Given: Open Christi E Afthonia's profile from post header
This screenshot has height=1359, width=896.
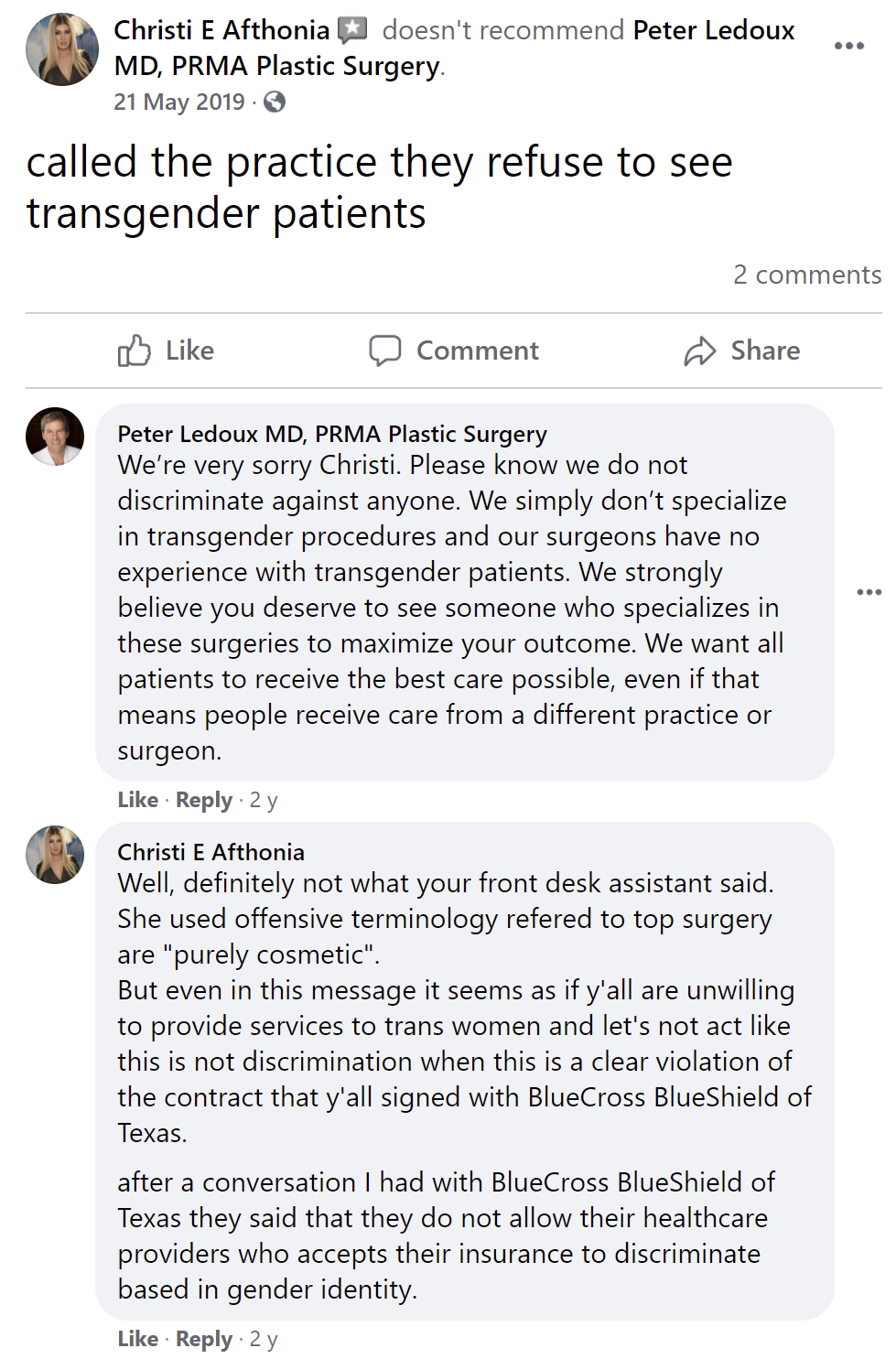Looking at the screenshot, I should (221, 30).
